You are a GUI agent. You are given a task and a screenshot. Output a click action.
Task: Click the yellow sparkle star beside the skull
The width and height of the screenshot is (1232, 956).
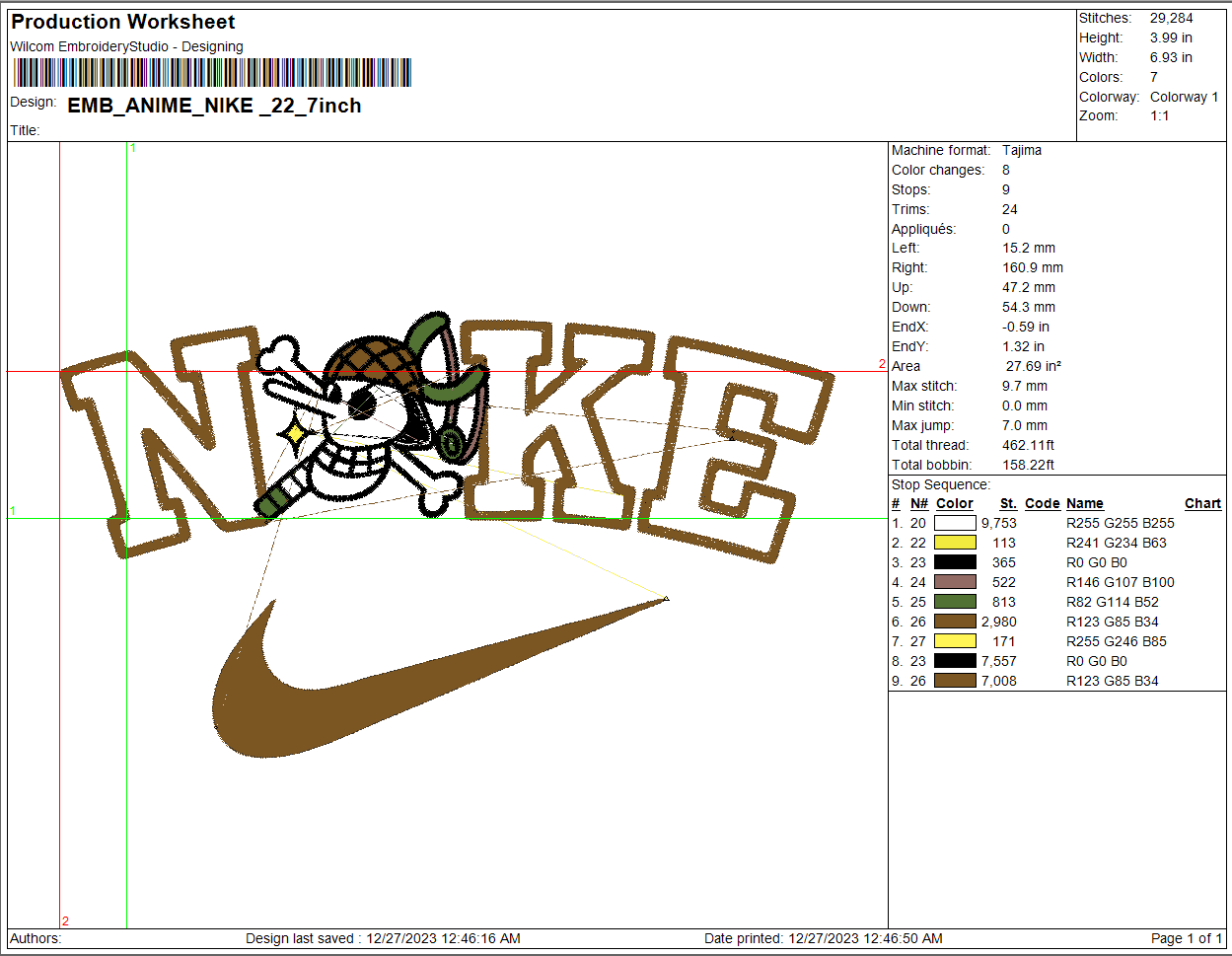296,433
